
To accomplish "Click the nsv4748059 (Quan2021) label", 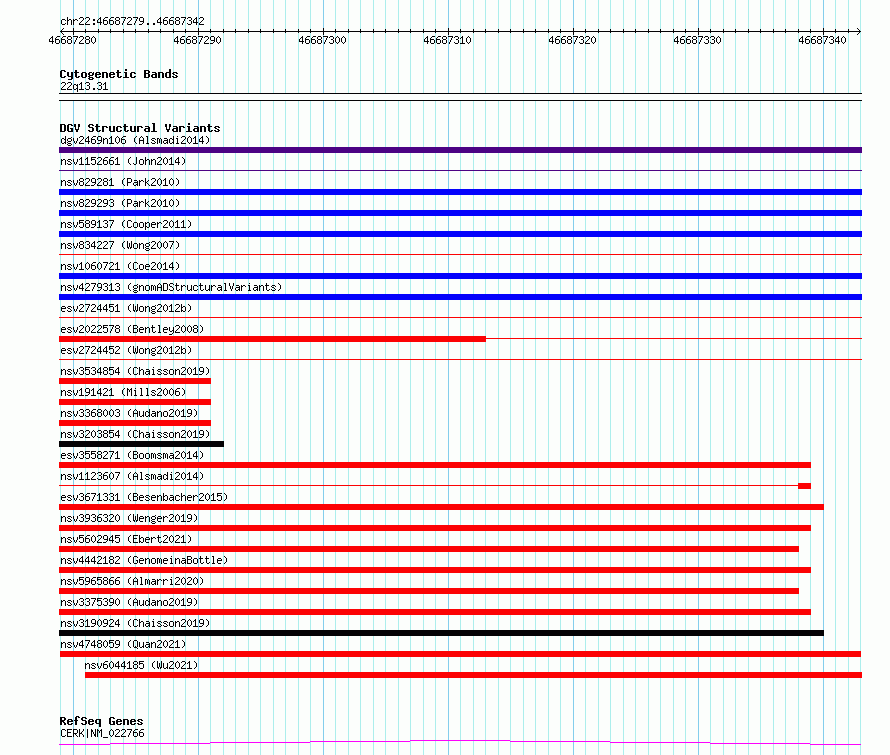I will 123,644.
